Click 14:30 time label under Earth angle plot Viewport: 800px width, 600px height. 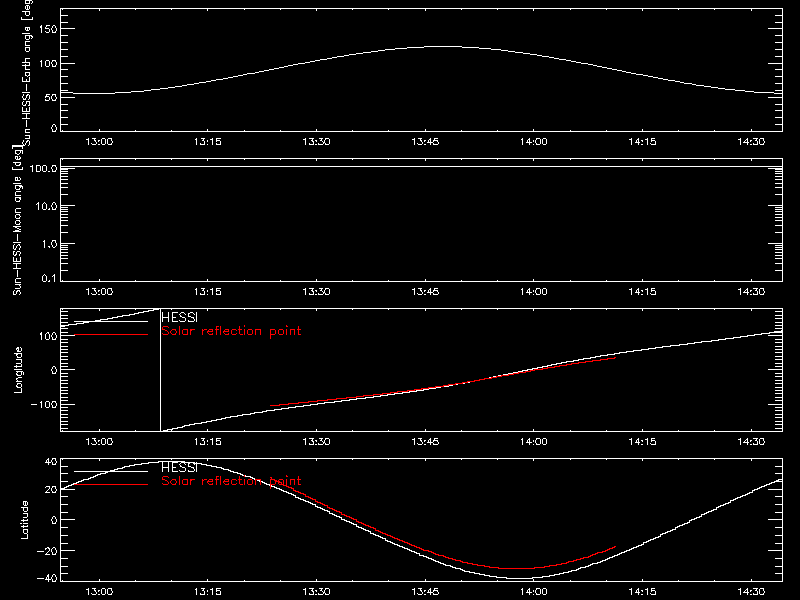coord(751,142)
